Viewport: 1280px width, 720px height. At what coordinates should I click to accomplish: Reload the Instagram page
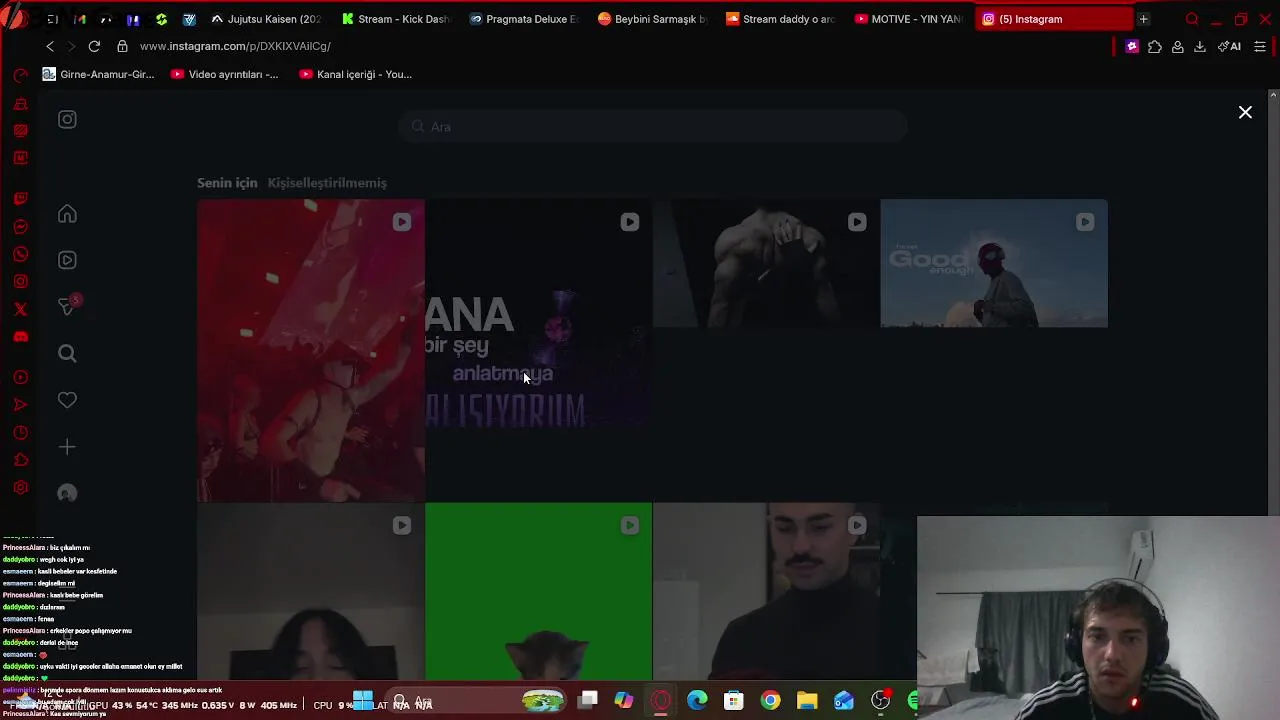94,46
